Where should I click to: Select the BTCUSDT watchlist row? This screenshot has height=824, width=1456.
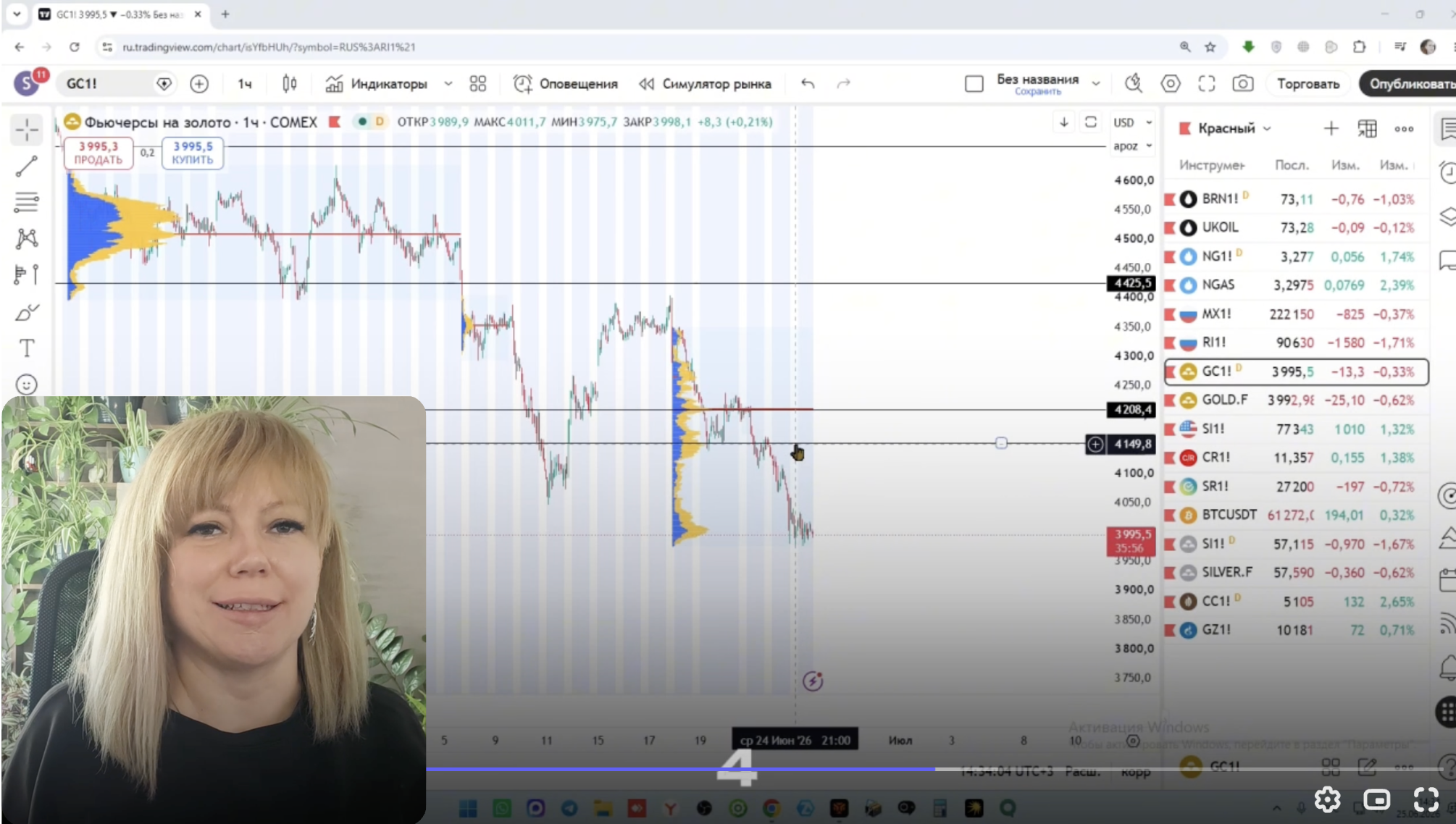1295,515
